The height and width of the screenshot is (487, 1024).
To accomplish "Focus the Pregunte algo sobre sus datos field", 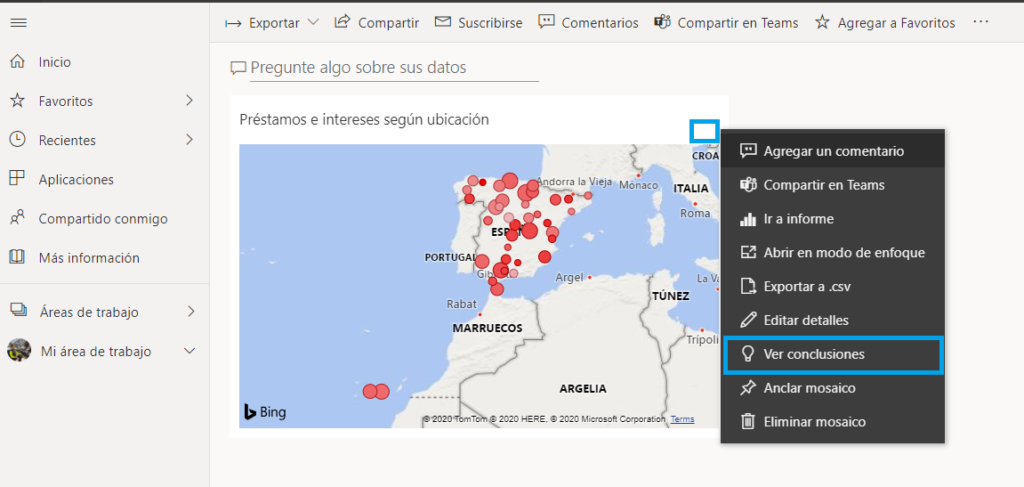I will (x=394, y=68).
